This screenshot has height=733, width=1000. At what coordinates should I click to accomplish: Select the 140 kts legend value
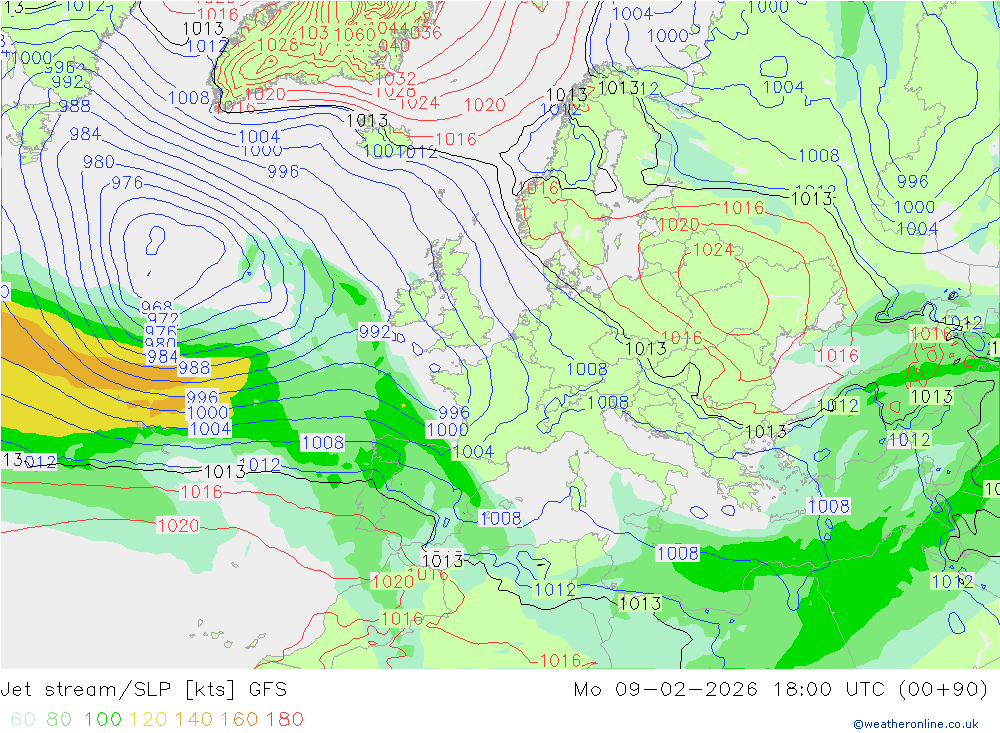click(x=194, y=719)
